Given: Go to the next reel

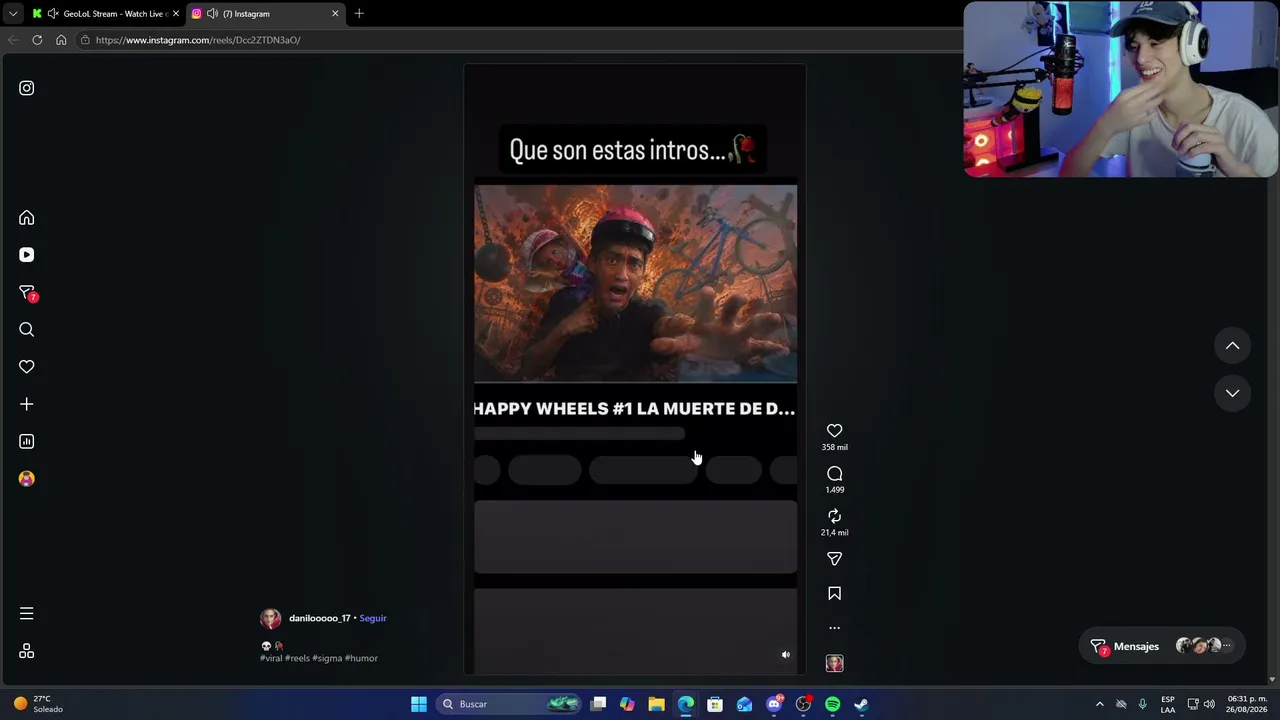Looking at the screenshot, I should [x=1233, y=394].
